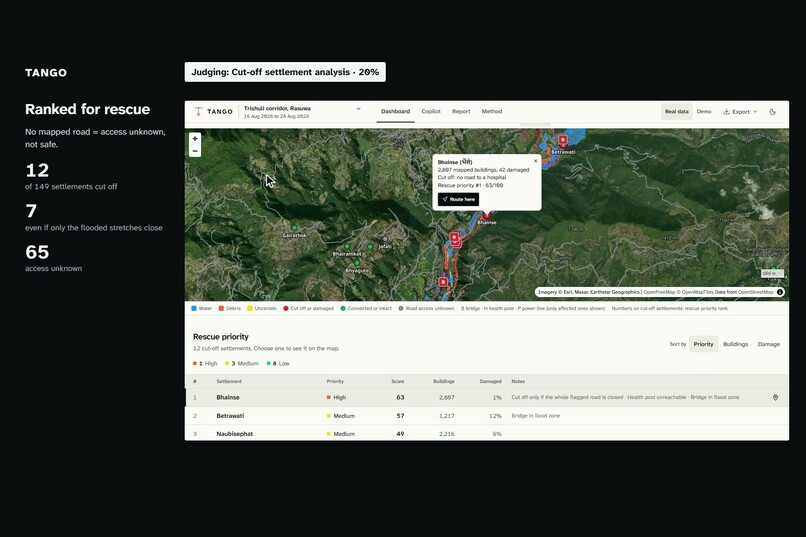Click the green Gairathok settlement dot
806x537 pixels.
(294, 228)
